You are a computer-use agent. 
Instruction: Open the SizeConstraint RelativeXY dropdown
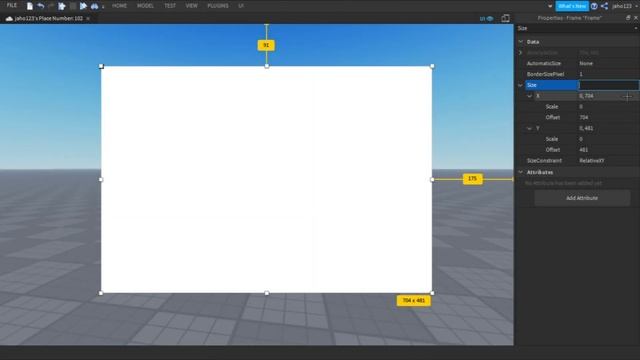608,160
